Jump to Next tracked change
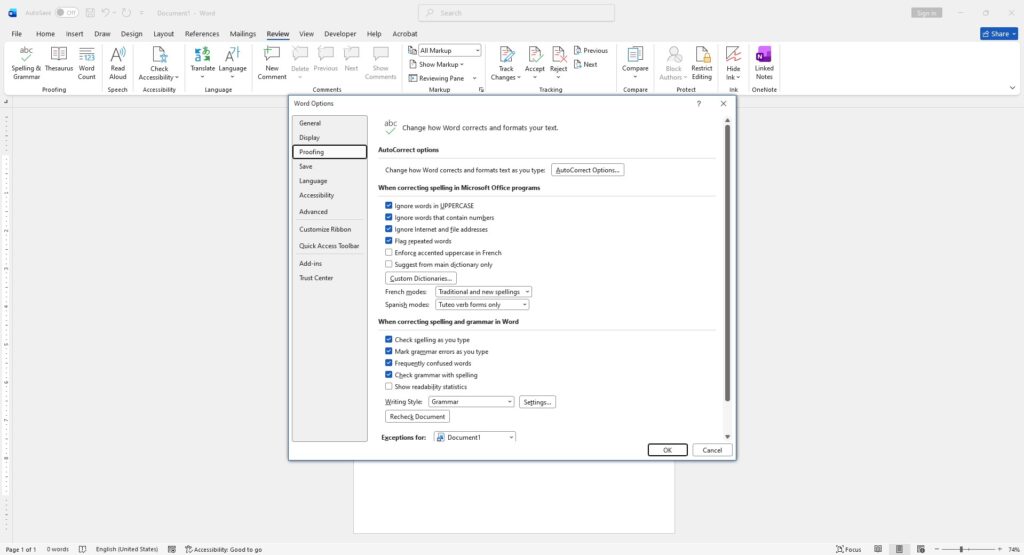The height and width of the screenshot is (555, 1024). click(x=586, y=65)
